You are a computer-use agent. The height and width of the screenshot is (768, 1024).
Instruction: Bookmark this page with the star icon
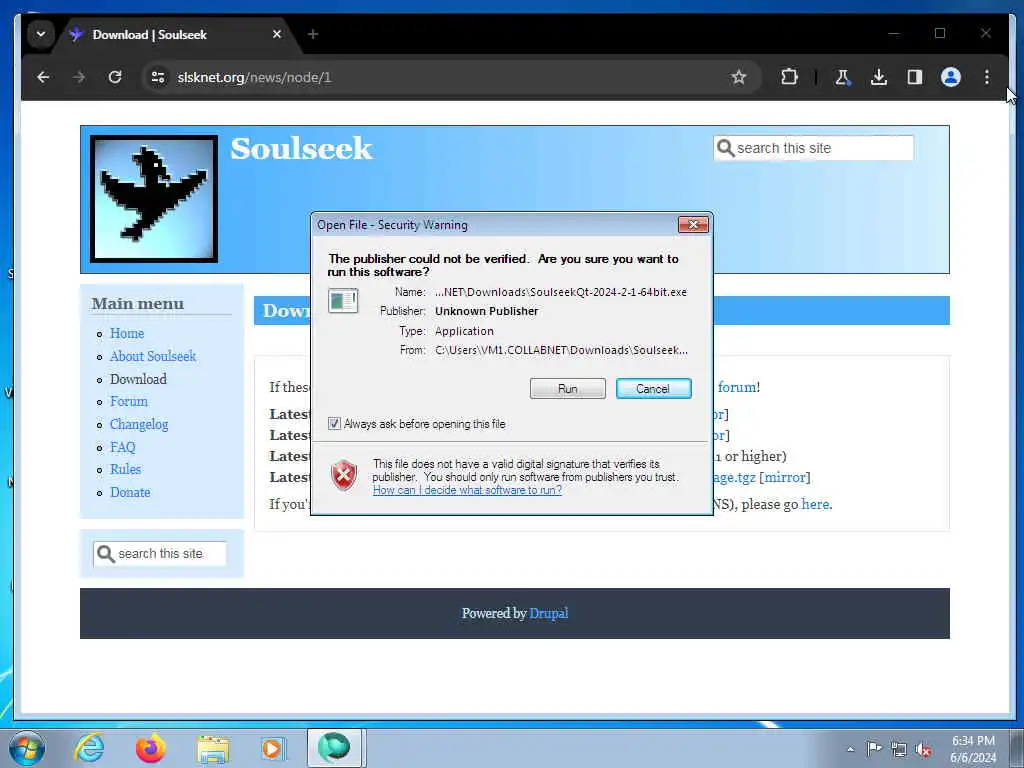point(739,77)
